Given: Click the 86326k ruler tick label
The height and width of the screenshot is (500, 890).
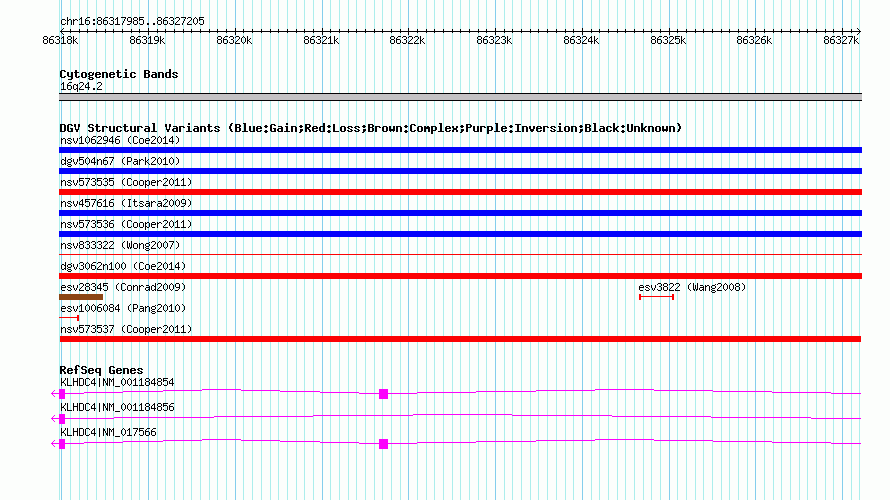Looking at the screenshot, I should [754, 40].
